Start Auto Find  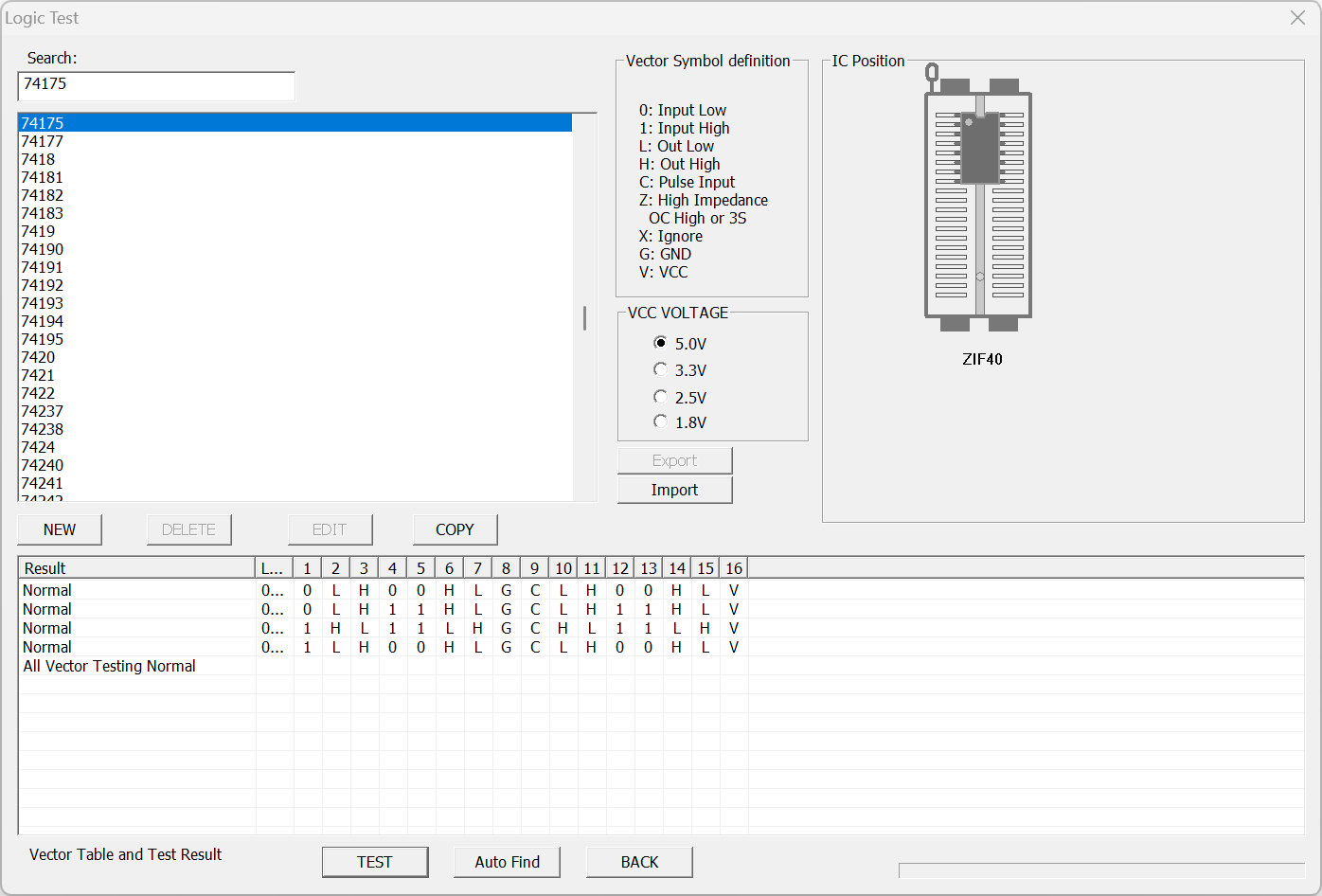507,862
